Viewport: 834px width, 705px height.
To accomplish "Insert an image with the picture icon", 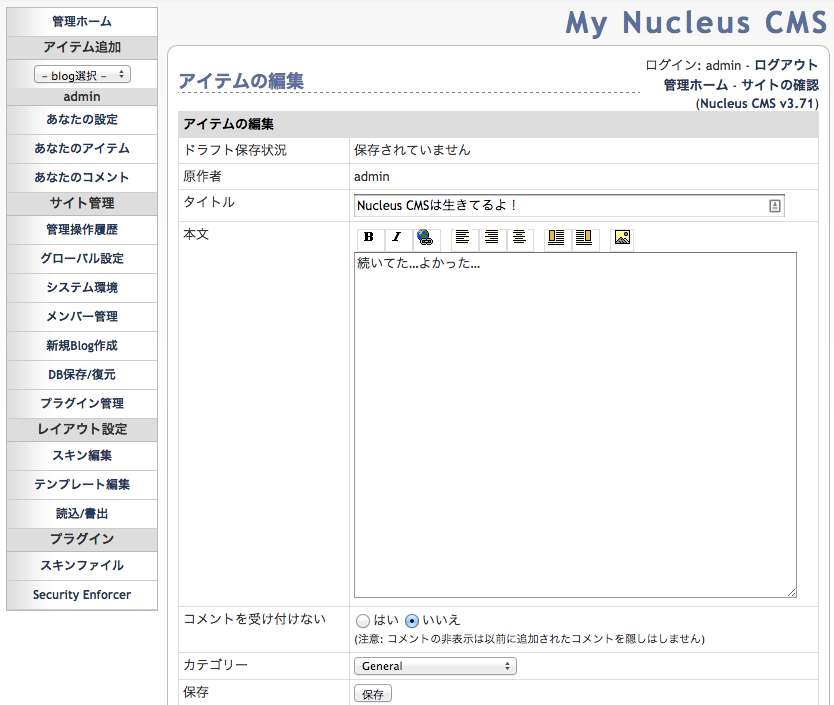I will click(622, 238).
